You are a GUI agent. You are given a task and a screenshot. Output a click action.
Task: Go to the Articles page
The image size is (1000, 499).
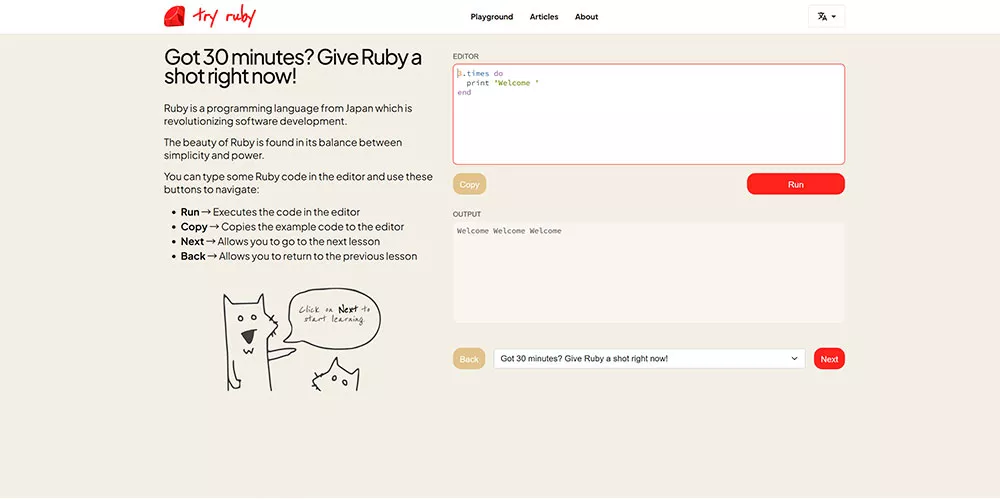(x=544, y=17)
